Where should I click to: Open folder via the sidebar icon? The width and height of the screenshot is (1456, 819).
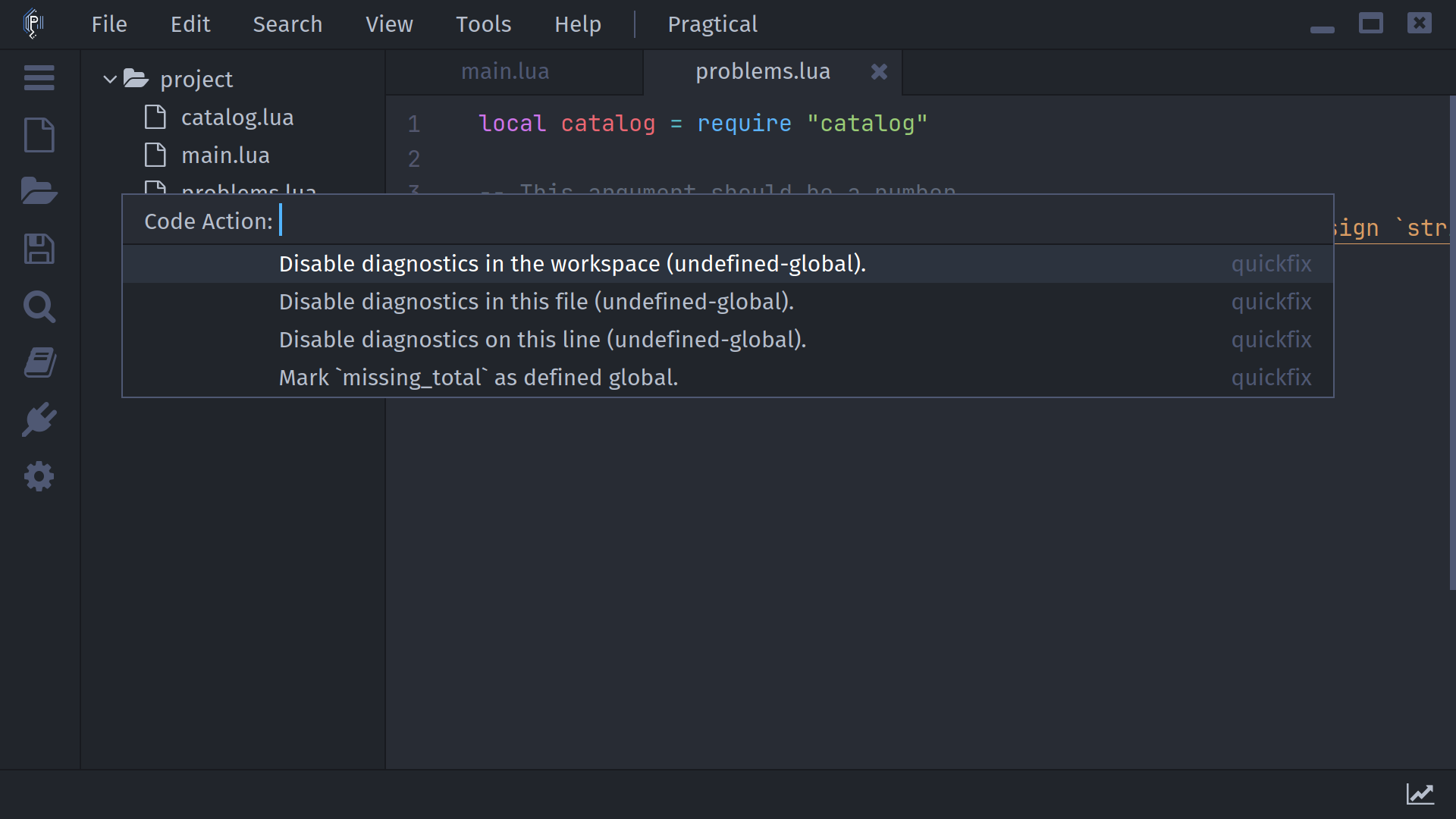(39, 191)
